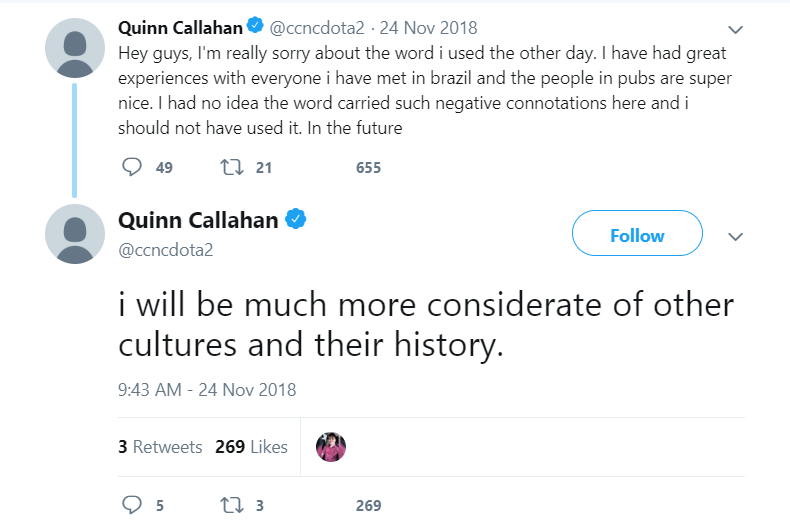View the 269 Likes list
The height and width of the screenshot is (524, 790).
[251, 447]
